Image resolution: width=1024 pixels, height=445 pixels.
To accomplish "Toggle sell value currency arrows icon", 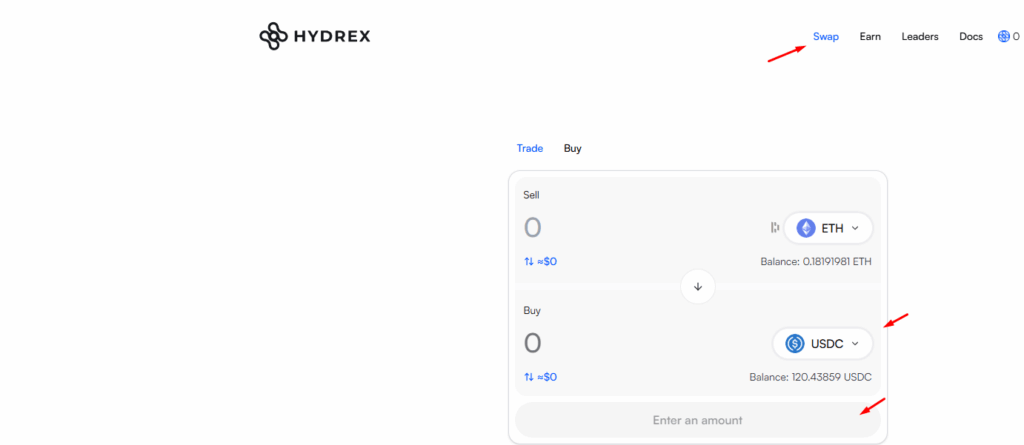I will [x=529, y=261].
